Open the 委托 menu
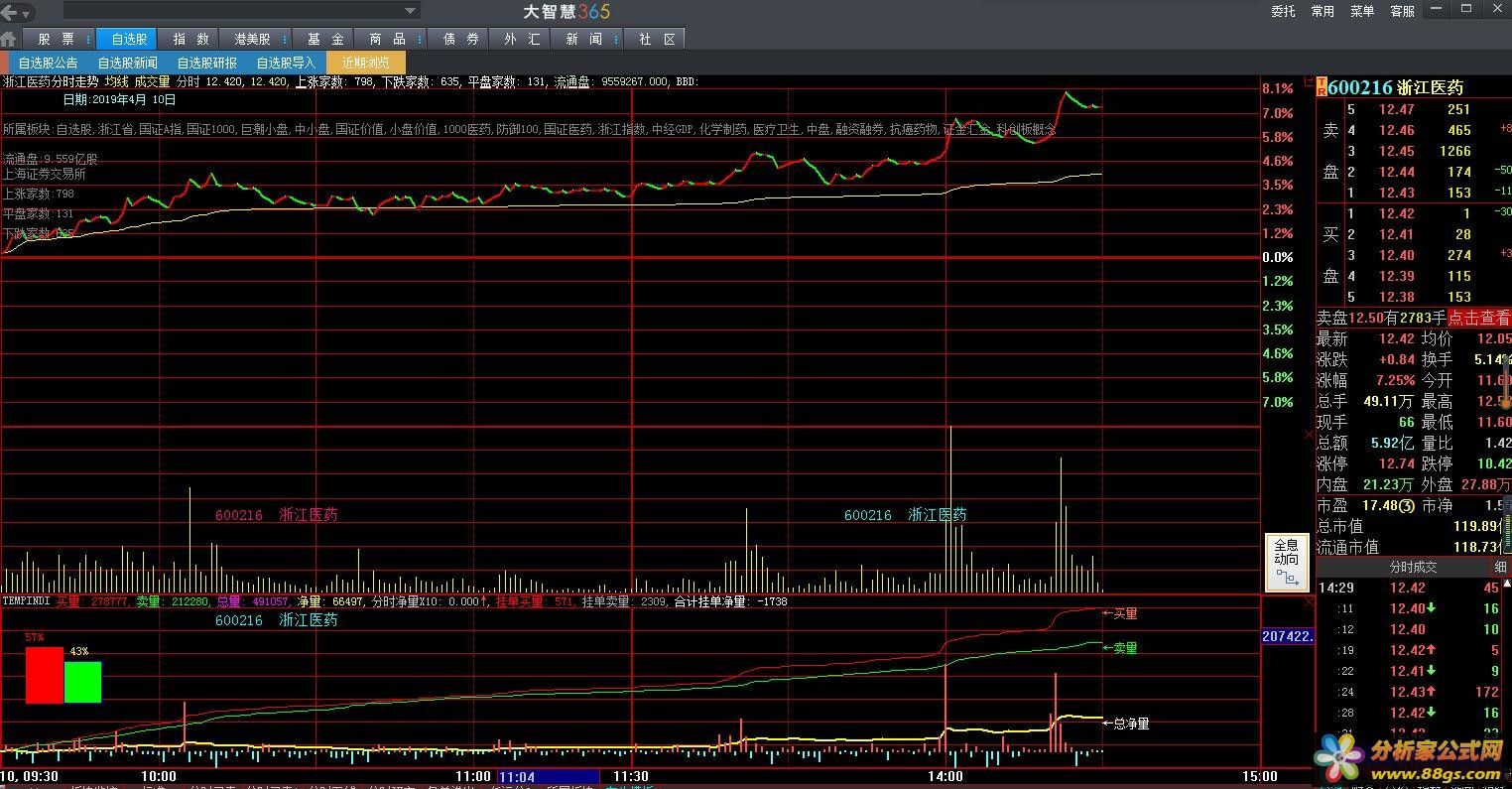 [x=1283, y=11]
